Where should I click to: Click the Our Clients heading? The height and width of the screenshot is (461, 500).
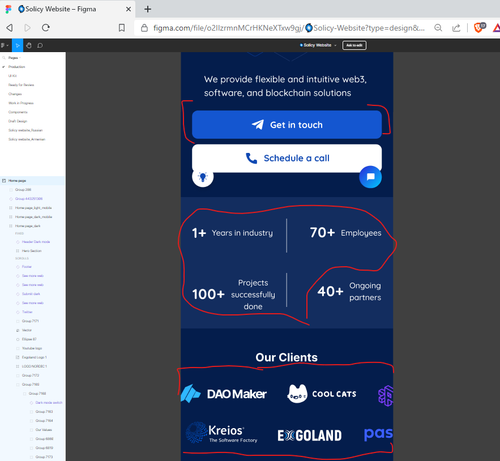(287, 357)
